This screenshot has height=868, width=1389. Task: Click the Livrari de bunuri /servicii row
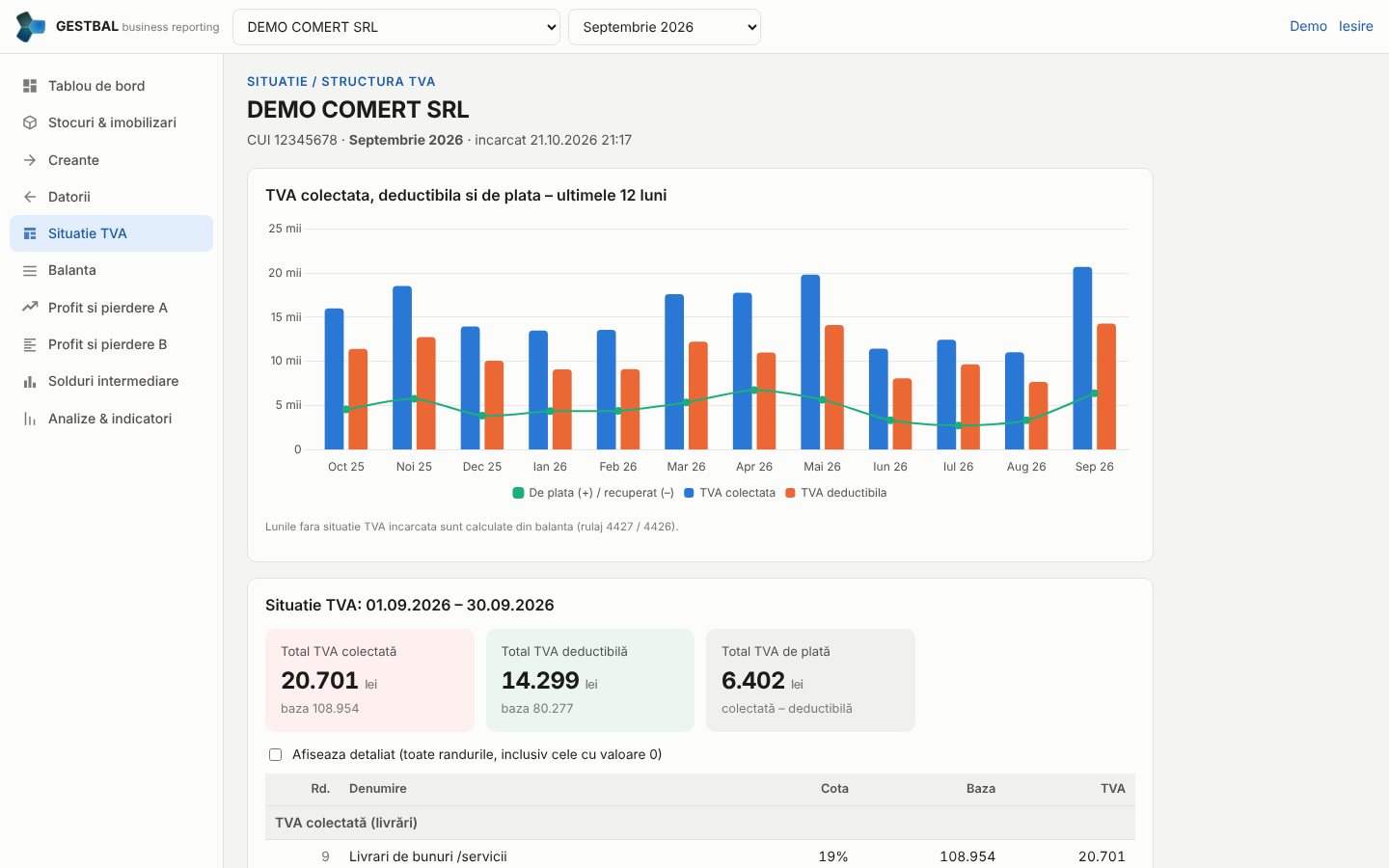point(700,856)
